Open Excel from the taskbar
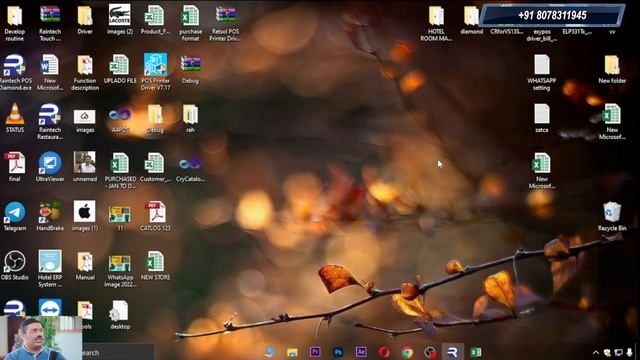This screenshot has height=360, width=640. 476,352
